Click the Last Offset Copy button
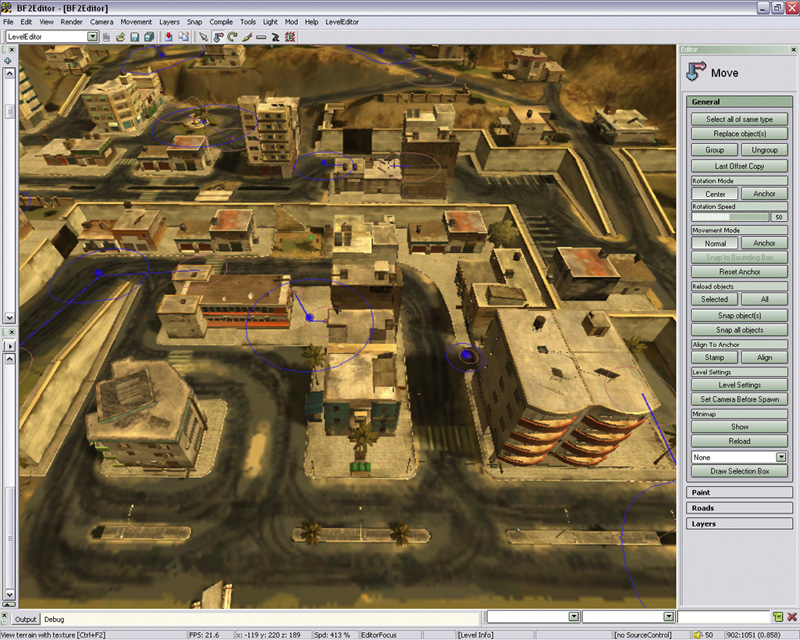 point(739,166)
